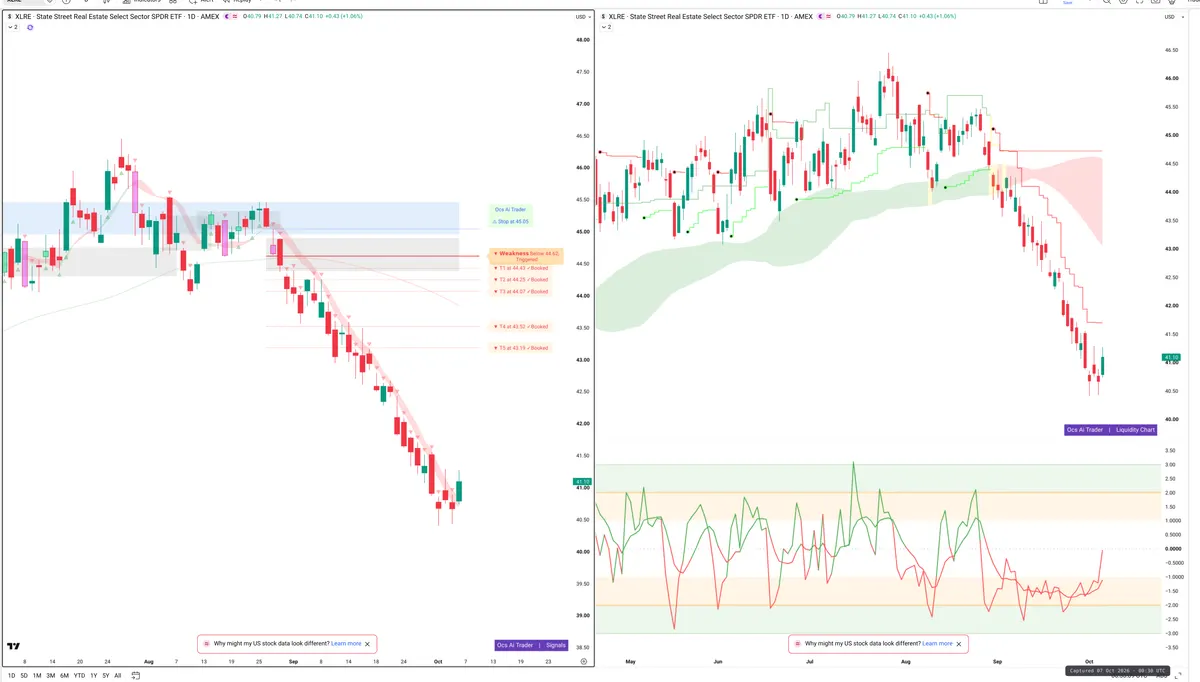
Task: Select the 1M time range
Action: point(37,676)
